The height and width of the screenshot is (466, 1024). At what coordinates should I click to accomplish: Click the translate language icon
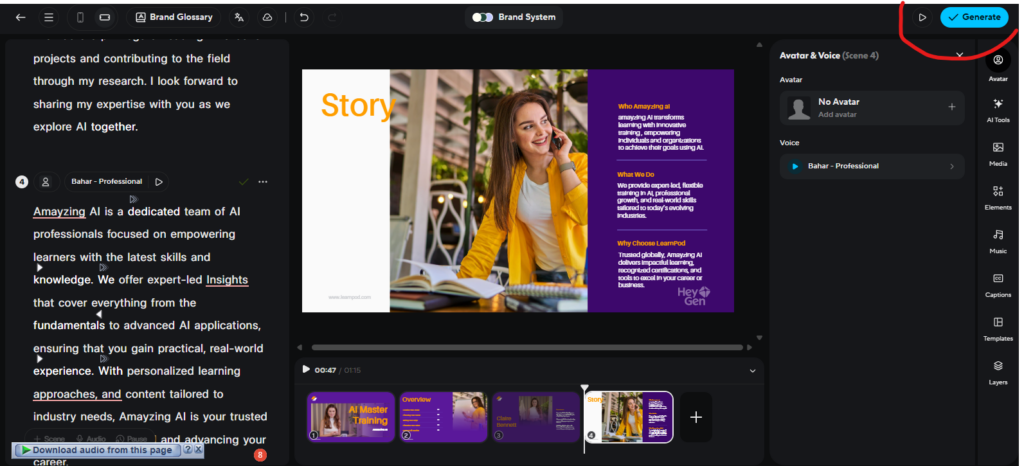click(239, 18)
